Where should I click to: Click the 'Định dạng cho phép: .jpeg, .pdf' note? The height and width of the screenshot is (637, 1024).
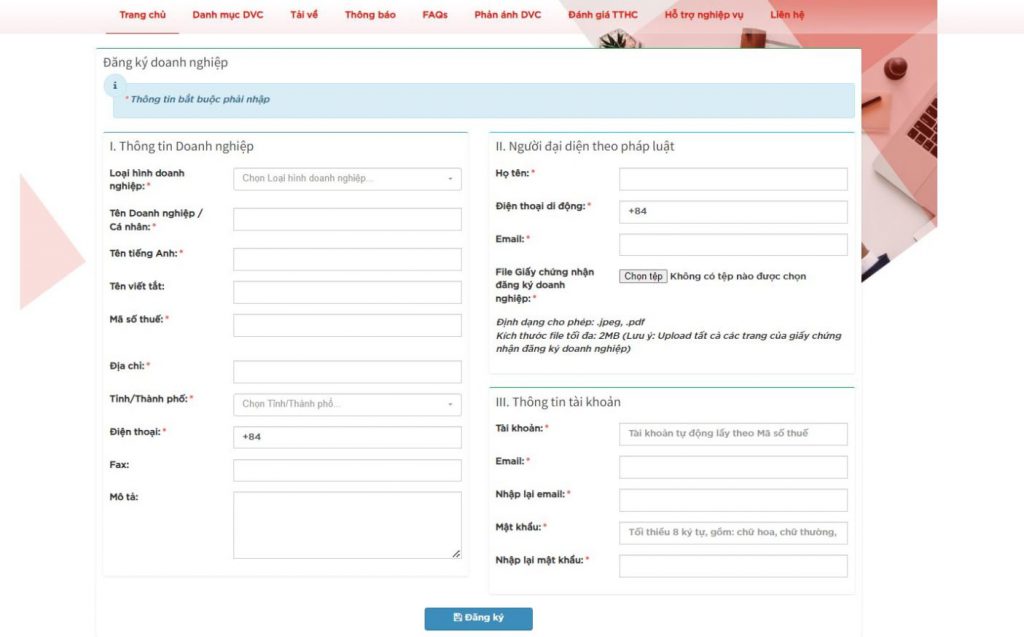570,322
